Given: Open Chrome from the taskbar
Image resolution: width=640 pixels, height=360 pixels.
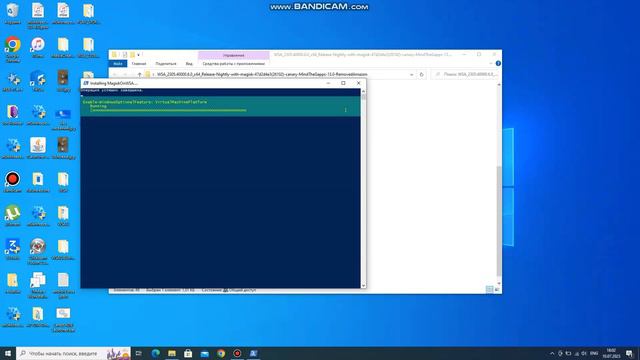Looking at the screenshot, I should click(221, 353).
